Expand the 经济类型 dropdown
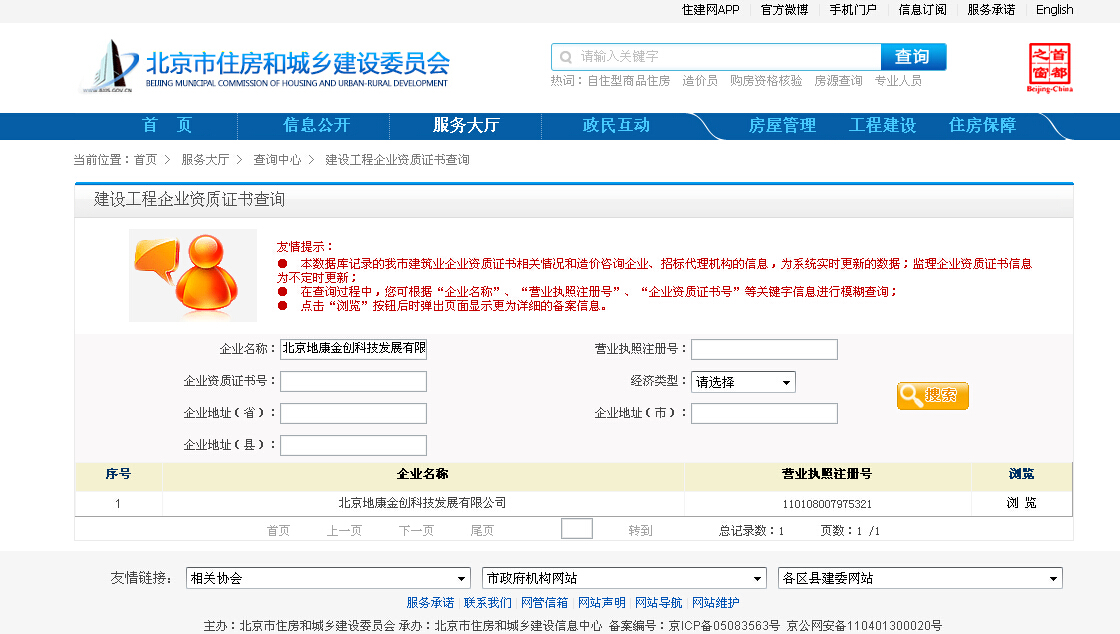 743,382
